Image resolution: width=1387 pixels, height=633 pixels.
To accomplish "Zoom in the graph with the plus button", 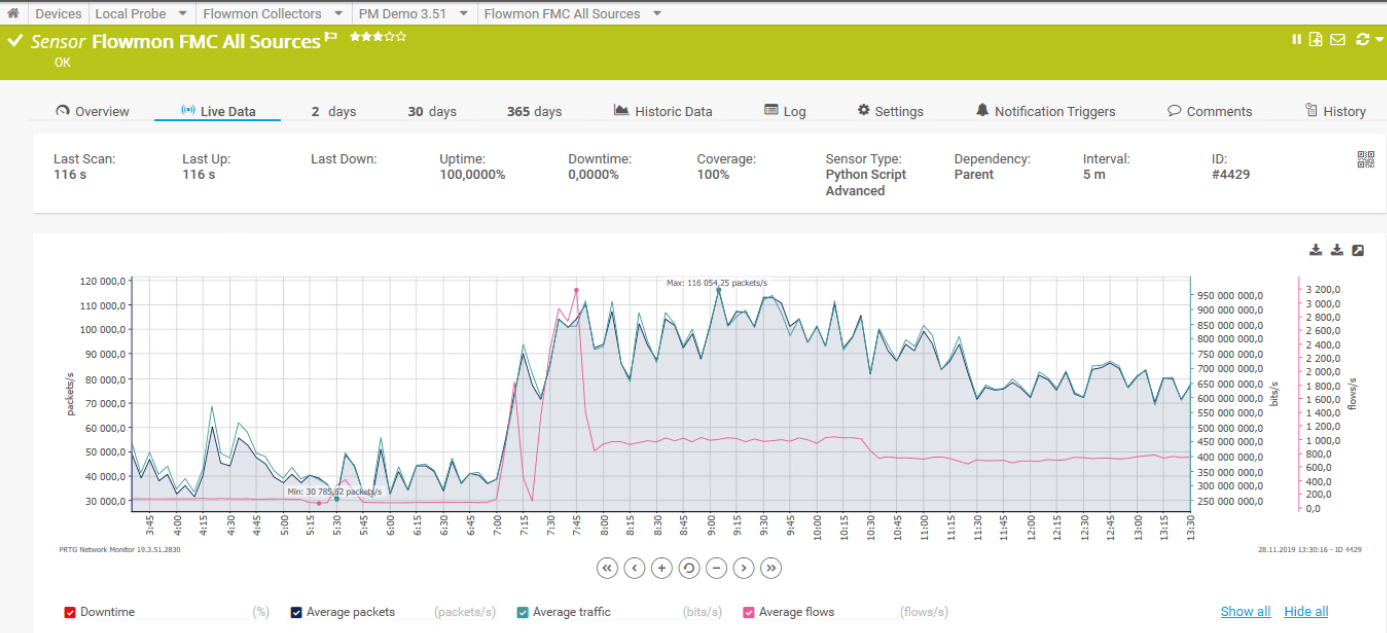I will click(661, 568).
